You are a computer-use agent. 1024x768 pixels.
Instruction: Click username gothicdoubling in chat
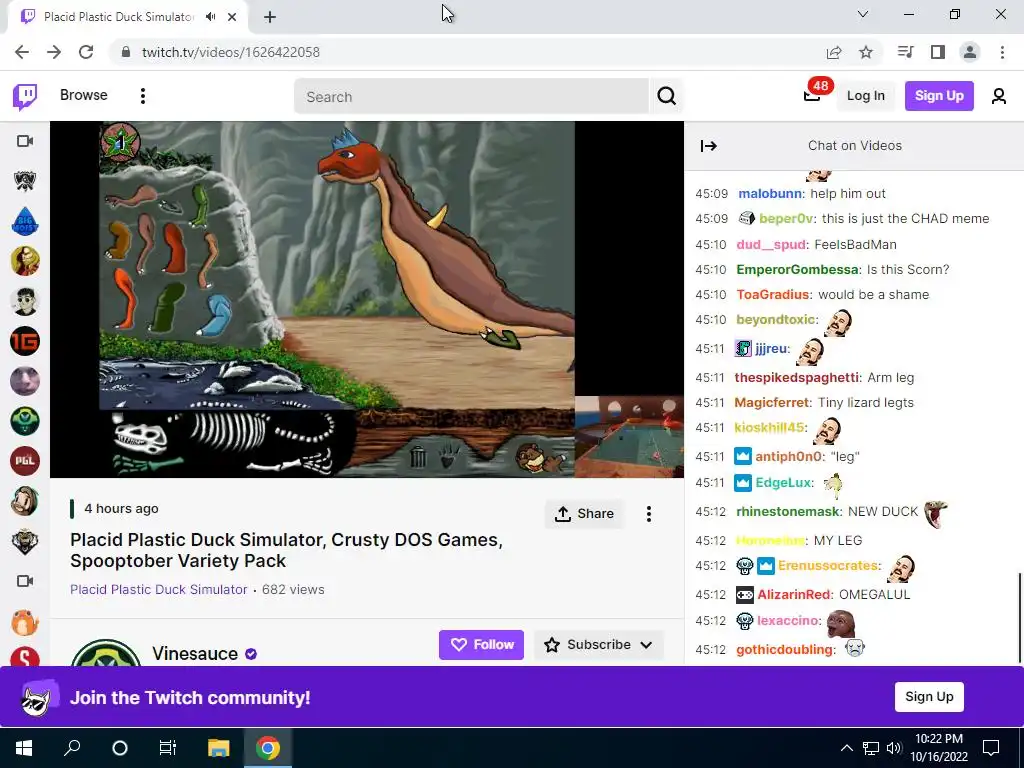[784, 650]
